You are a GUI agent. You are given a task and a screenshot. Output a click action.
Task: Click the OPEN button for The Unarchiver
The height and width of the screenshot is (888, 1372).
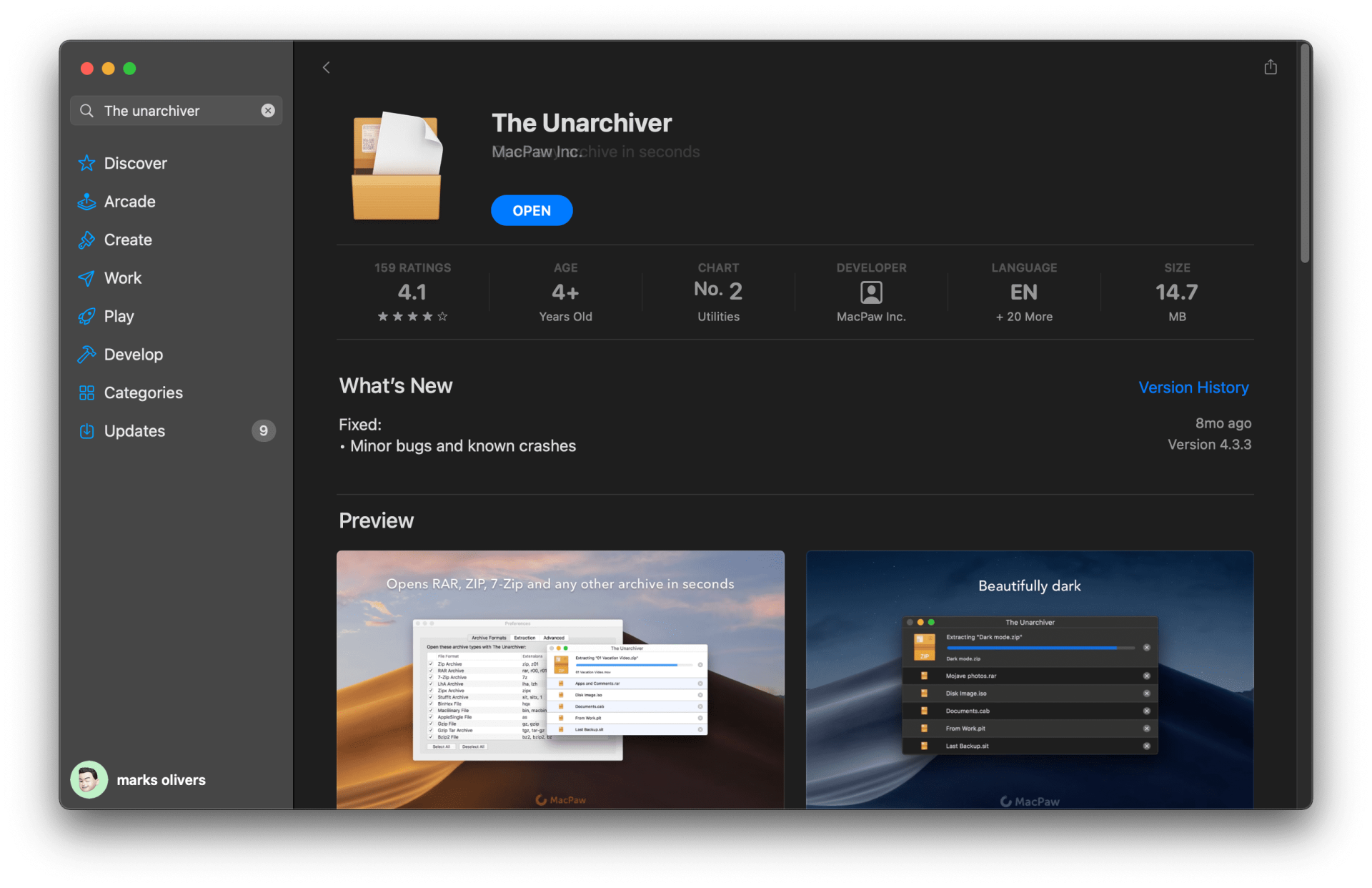(532, 210)
